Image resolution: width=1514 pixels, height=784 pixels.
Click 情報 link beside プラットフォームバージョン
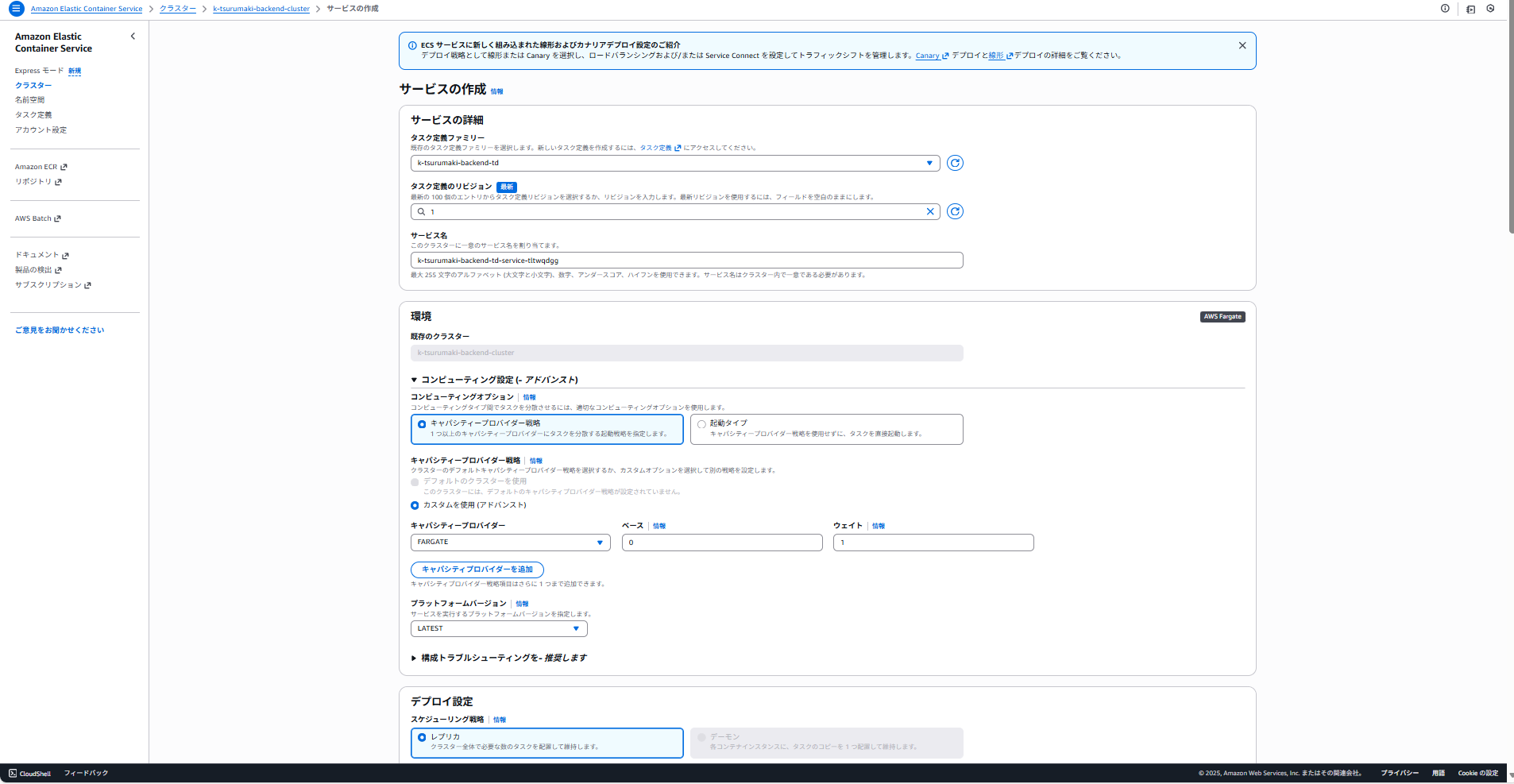coord(522,604)
